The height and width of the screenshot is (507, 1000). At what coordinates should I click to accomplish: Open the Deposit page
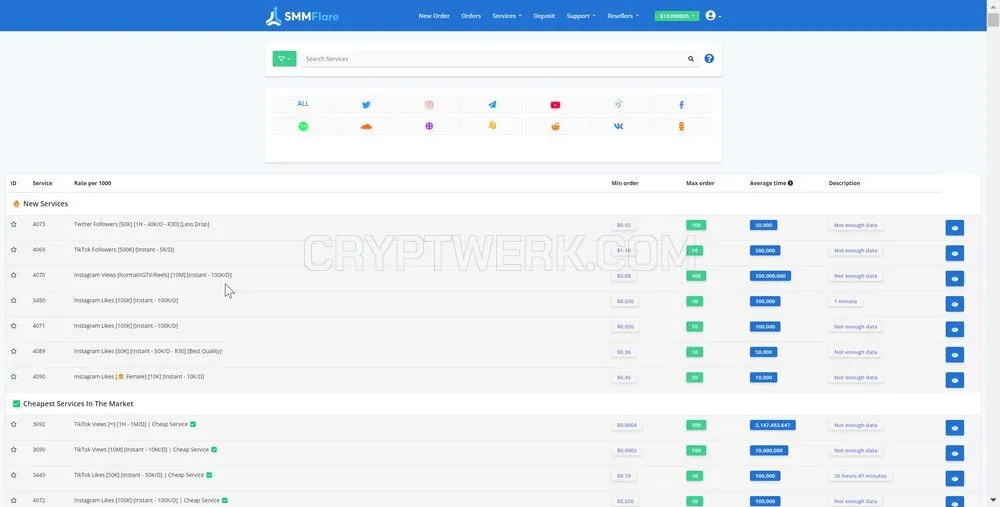click(x=544, y=16)
